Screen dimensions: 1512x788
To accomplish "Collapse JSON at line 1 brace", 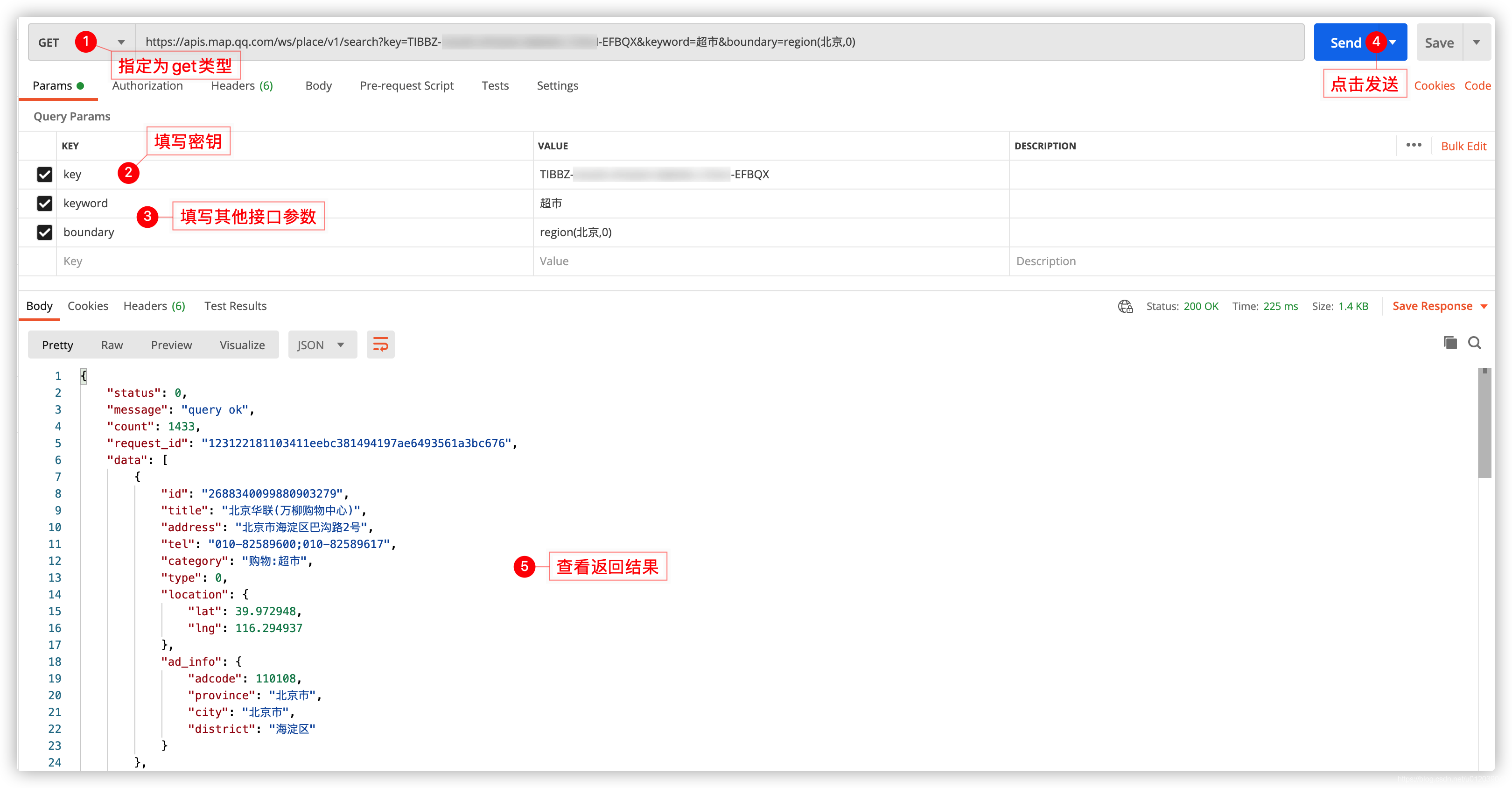I will click(84, 376).
